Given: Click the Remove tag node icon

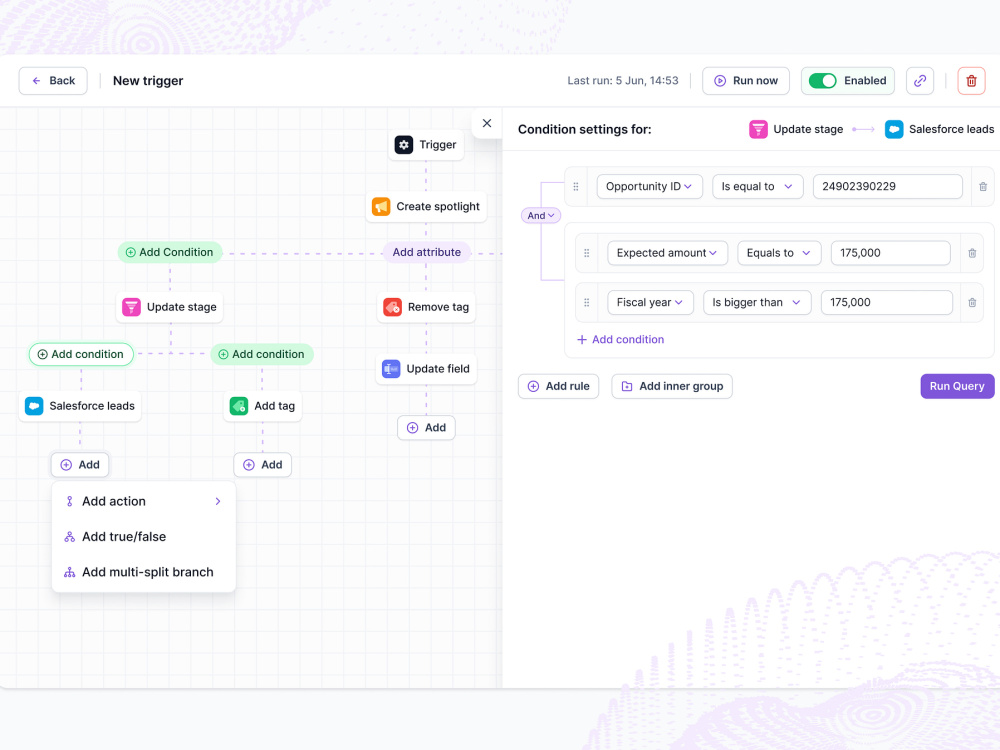Looking at the screenshot, I should [x=392, y=307].
